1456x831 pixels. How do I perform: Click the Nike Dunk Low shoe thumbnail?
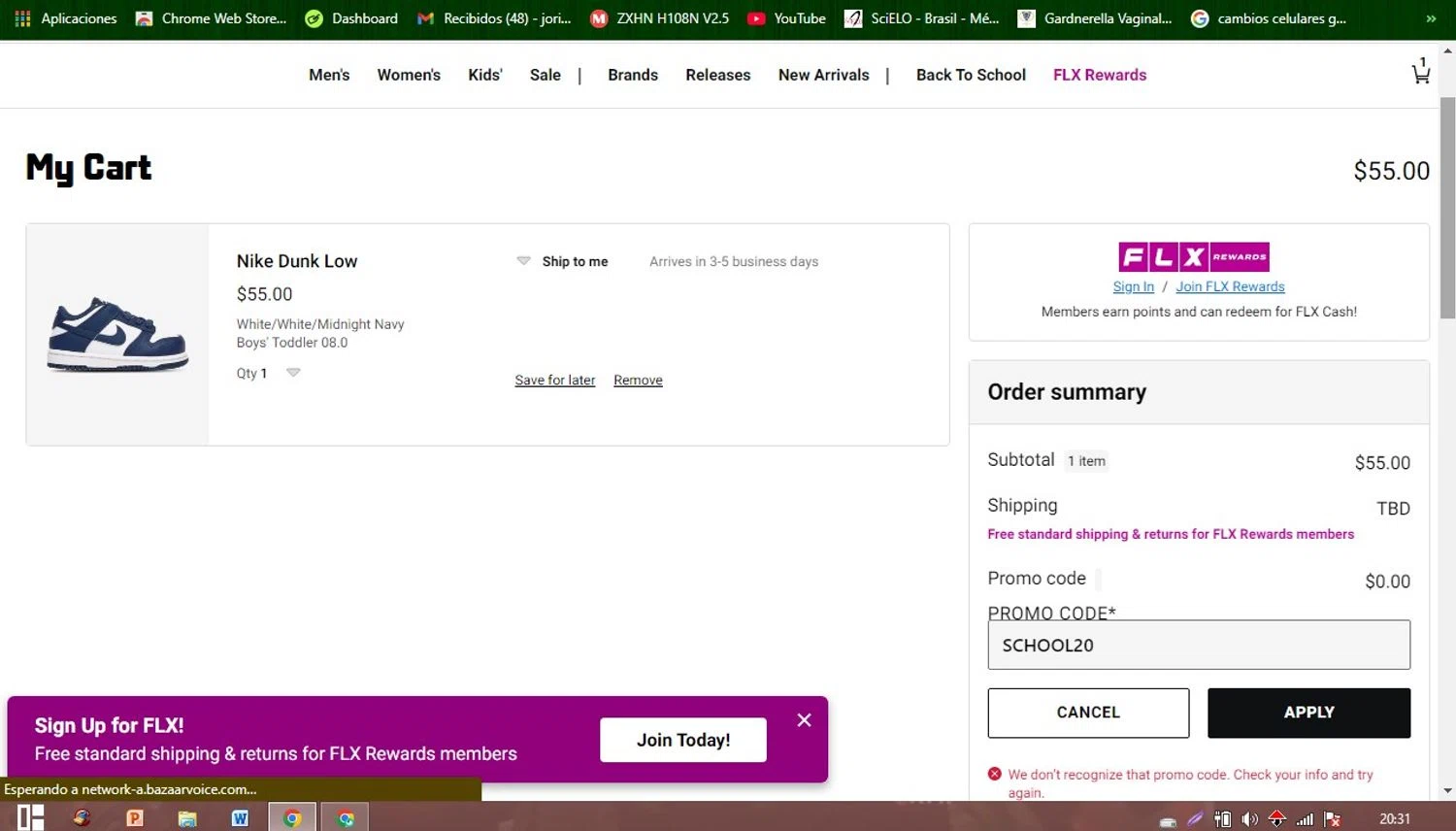click(117, 335)
